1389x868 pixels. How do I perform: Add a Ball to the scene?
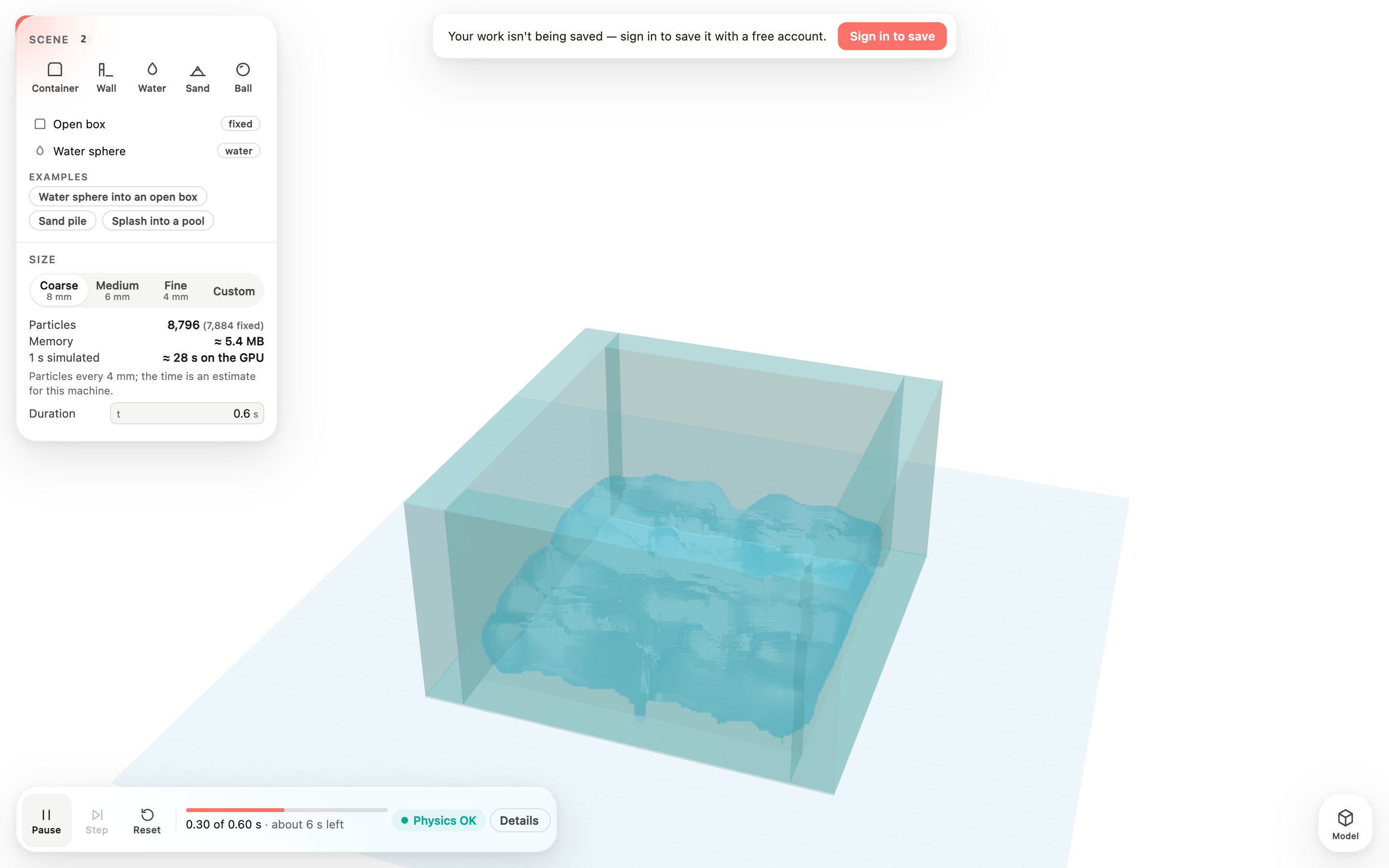click(244, 78)
